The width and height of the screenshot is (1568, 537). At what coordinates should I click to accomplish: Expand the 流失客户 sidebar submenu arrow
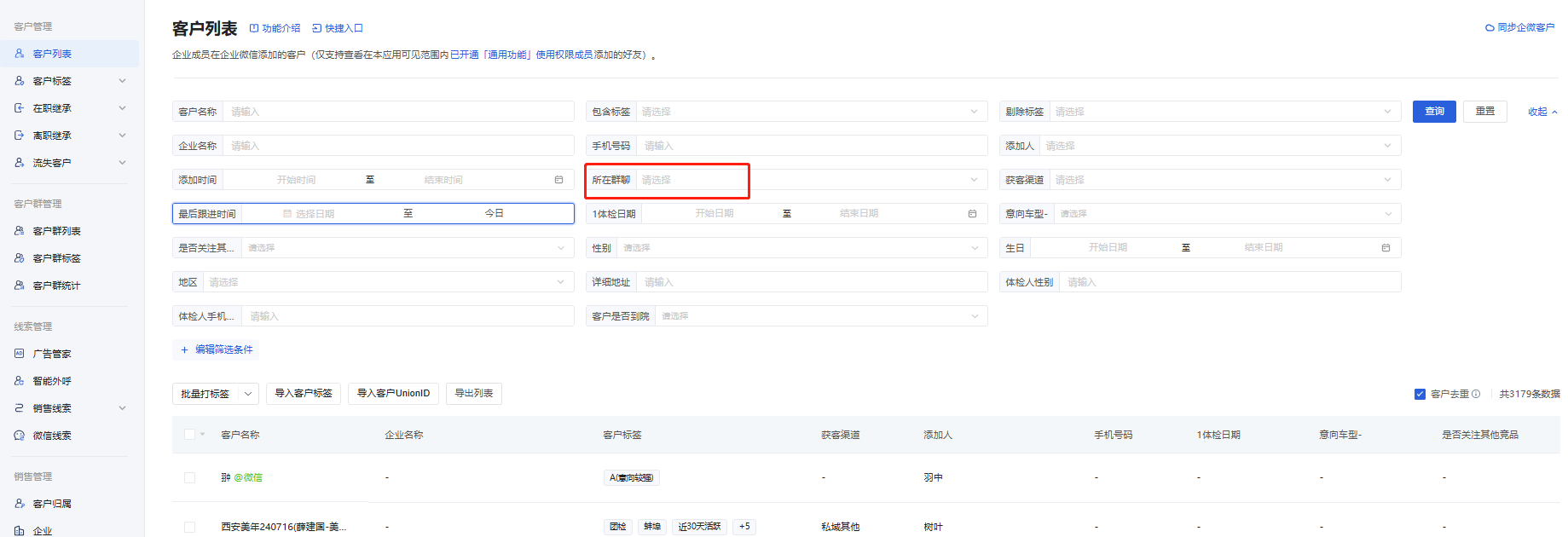(x=122, y=163)
